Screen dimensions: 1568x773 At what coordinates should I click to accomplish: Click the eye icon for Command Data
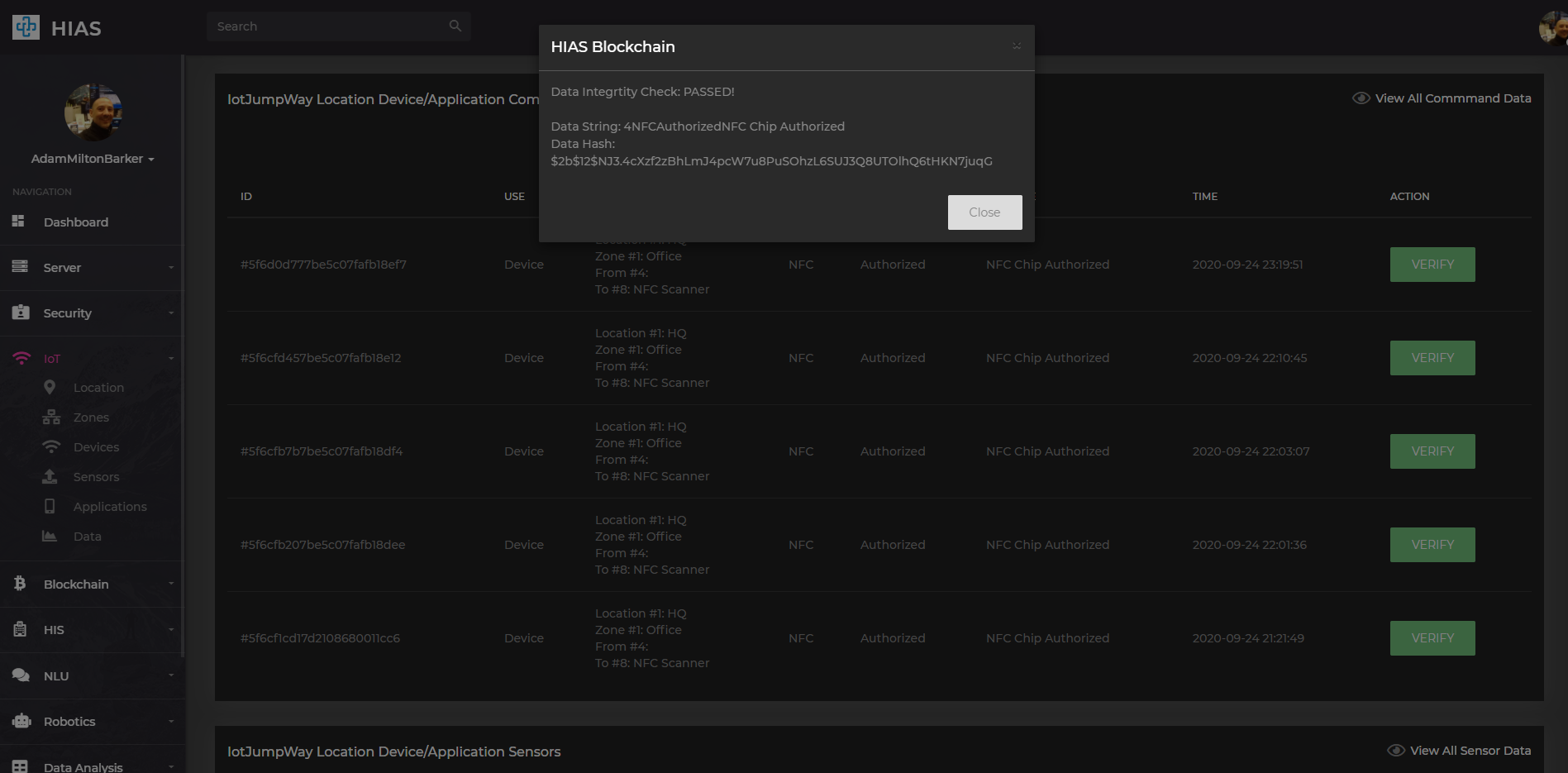click(x=1361, y=98)
